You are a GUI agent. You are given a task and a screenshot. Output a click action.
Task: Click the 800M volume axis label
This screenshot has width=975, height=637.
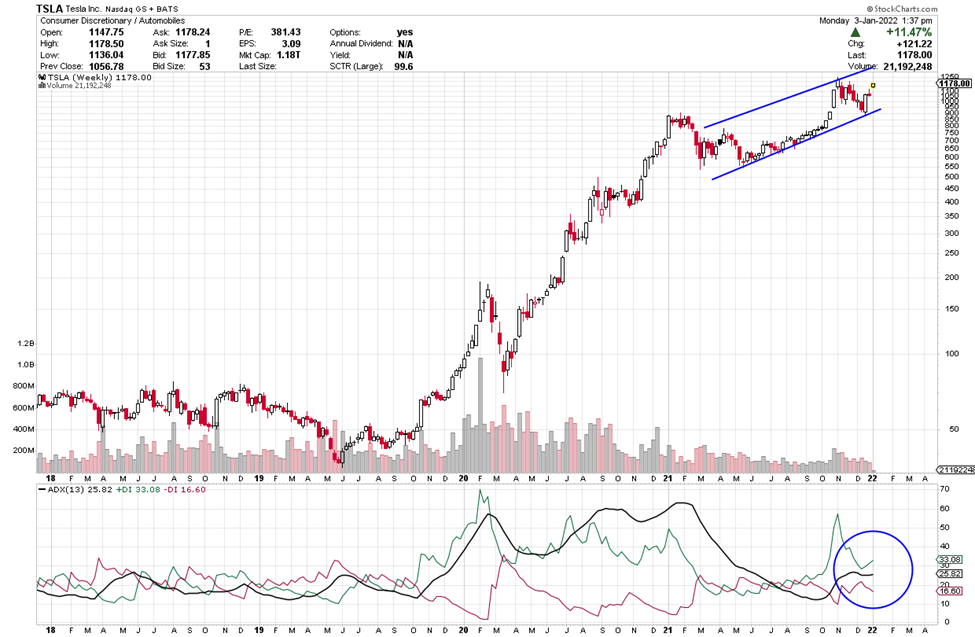point(24,386)
